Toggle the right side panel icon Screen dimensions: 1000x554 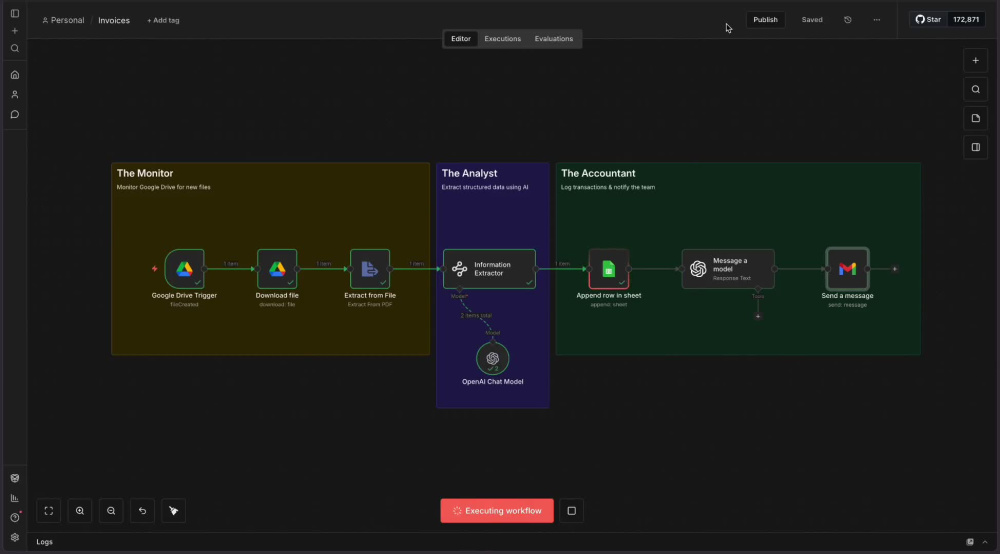tap(975, 147)
